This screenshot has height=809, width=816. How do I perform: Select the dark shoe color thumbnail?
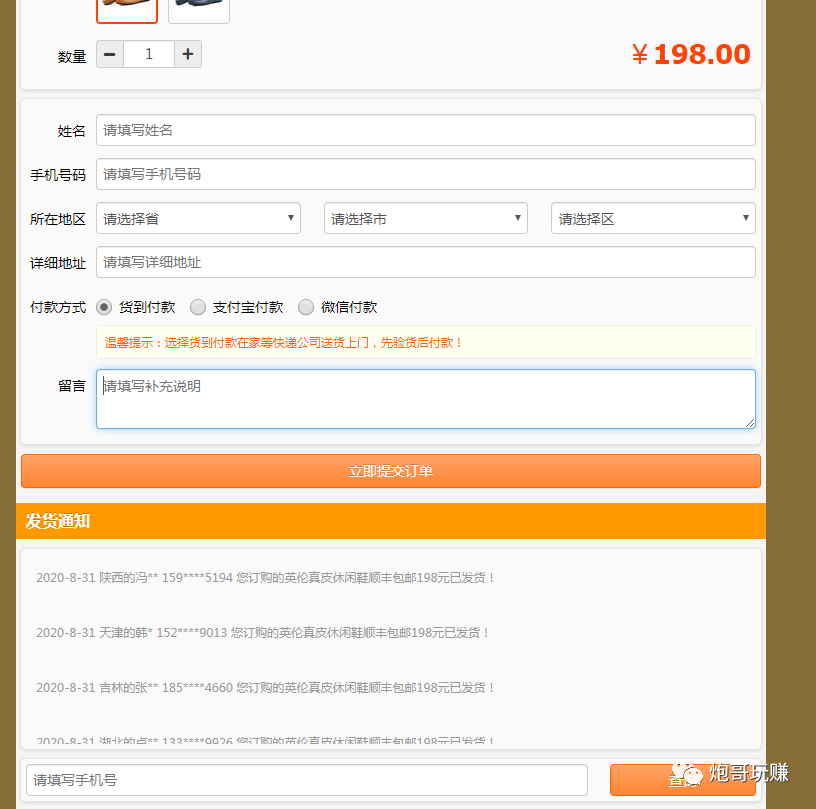[x=198, y=8]
